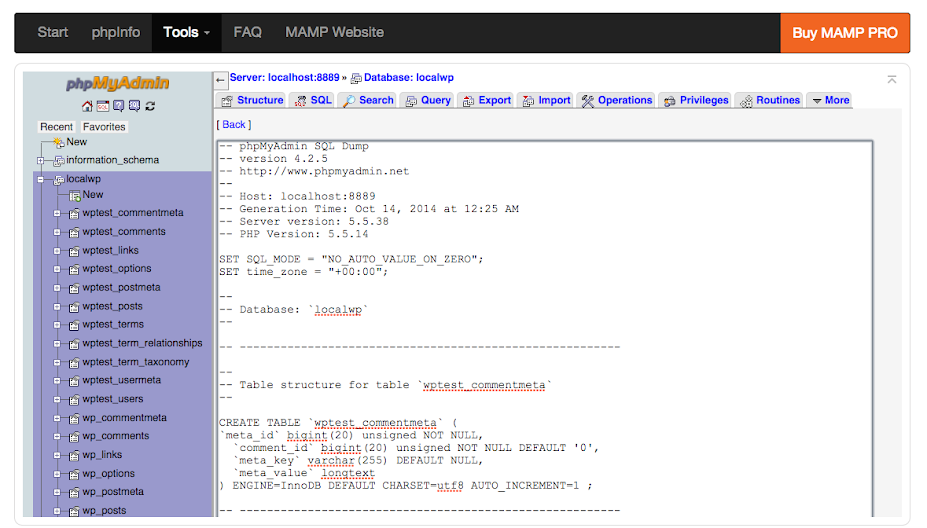This screenshot has height=528, width=927.
Task: Click the wp_links table icon
Action: [x=74, y=455]
